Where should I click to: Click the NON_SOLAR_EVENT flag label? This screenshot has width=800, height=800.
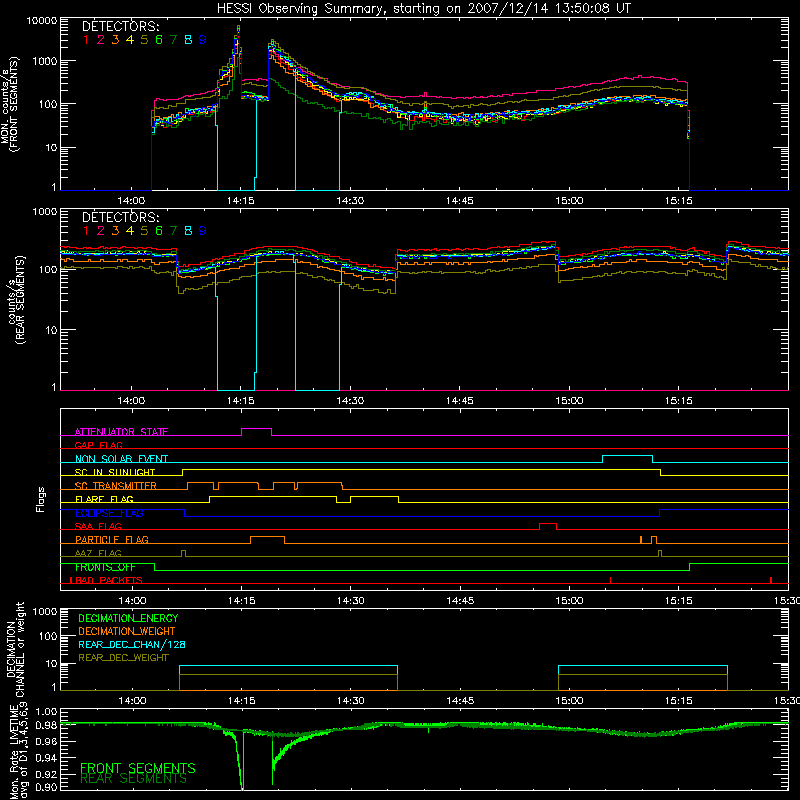[x=121, y=459]
